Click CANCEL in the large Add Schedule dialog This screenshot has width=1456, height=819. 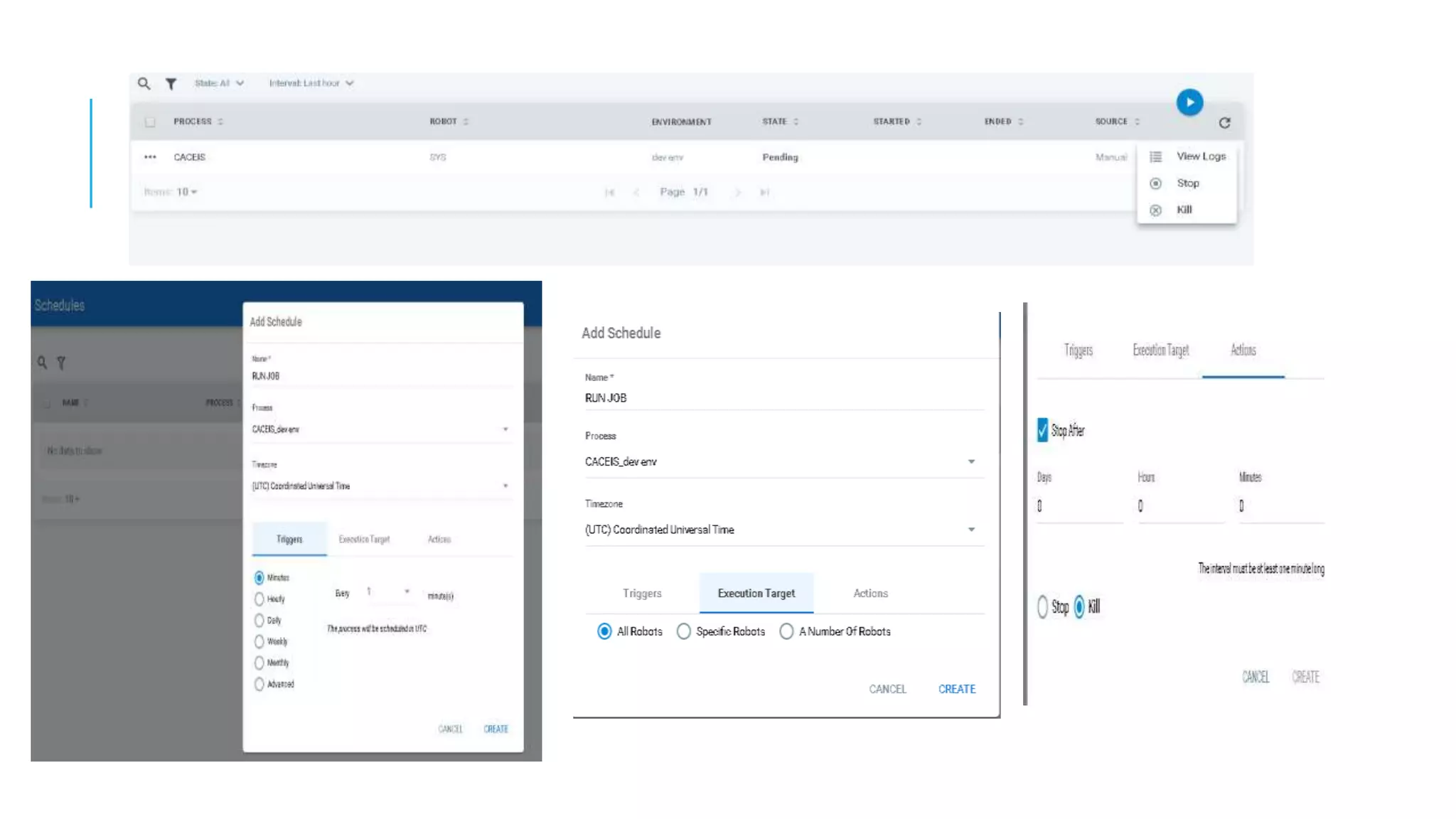887,689
